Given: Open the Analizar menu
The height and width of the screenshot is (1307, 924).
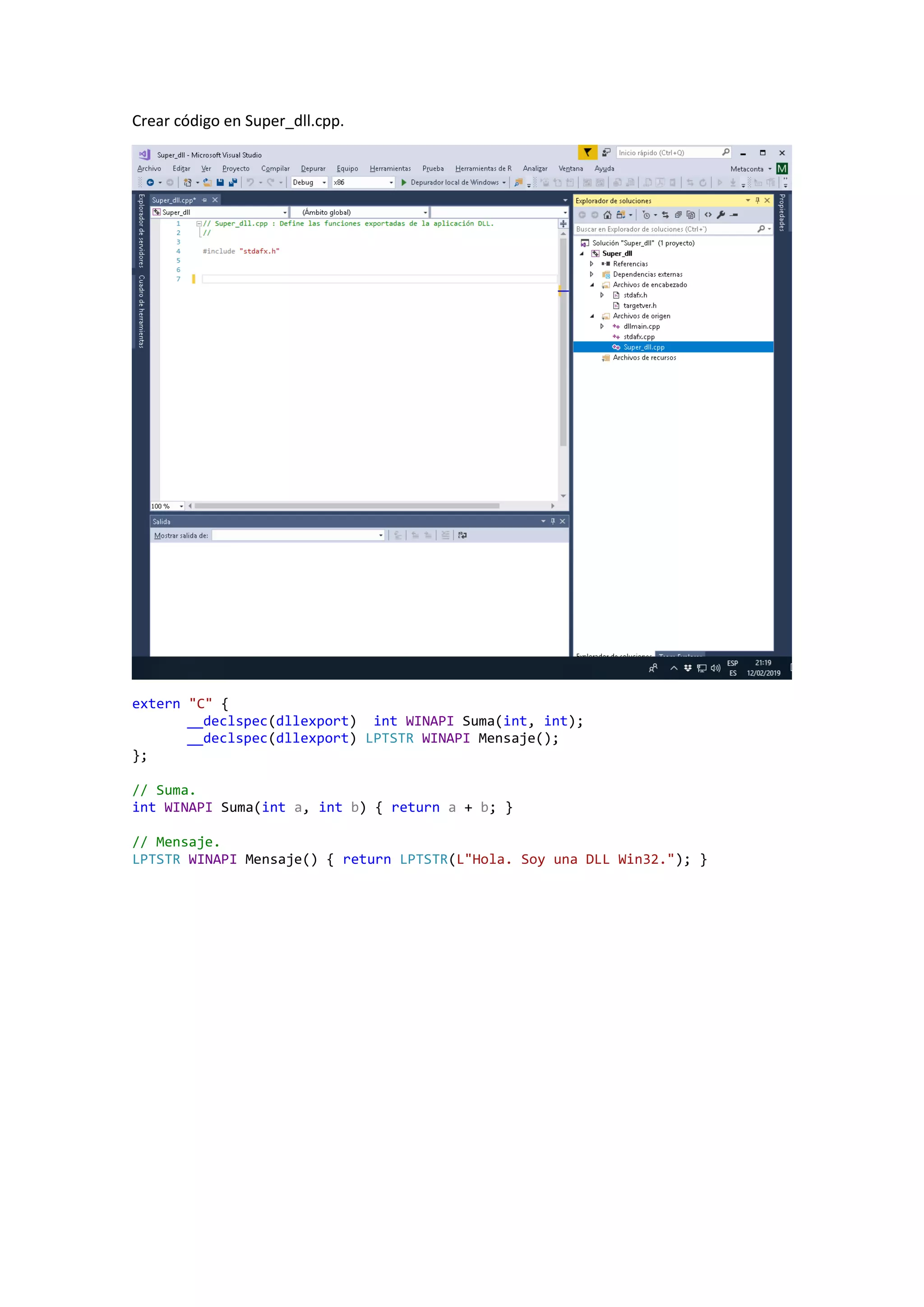Looking at the screenshot, I should click(535, 168).
